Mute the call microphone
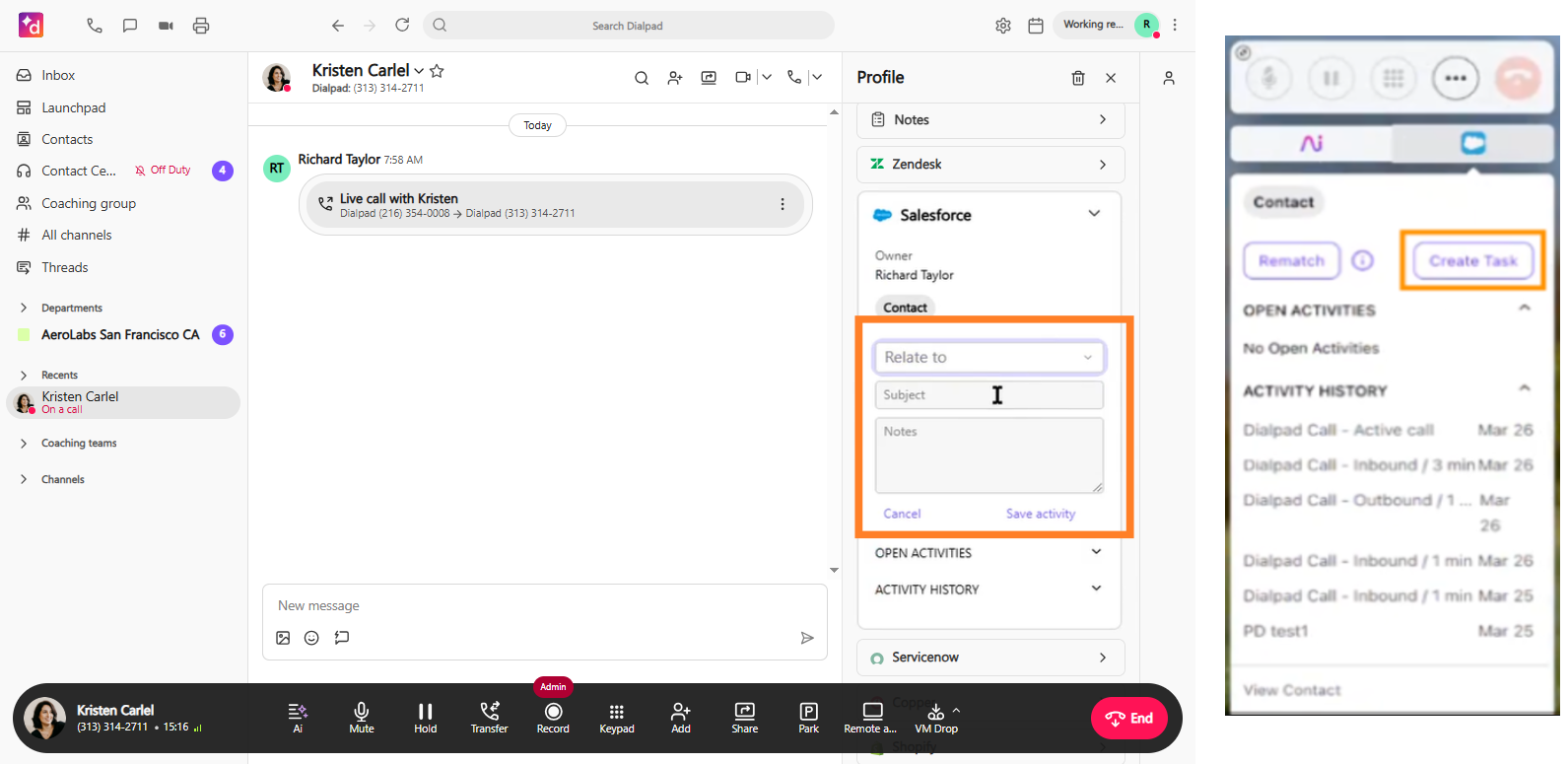Viewport: 1568px width, 764px height. click(362, 718)
